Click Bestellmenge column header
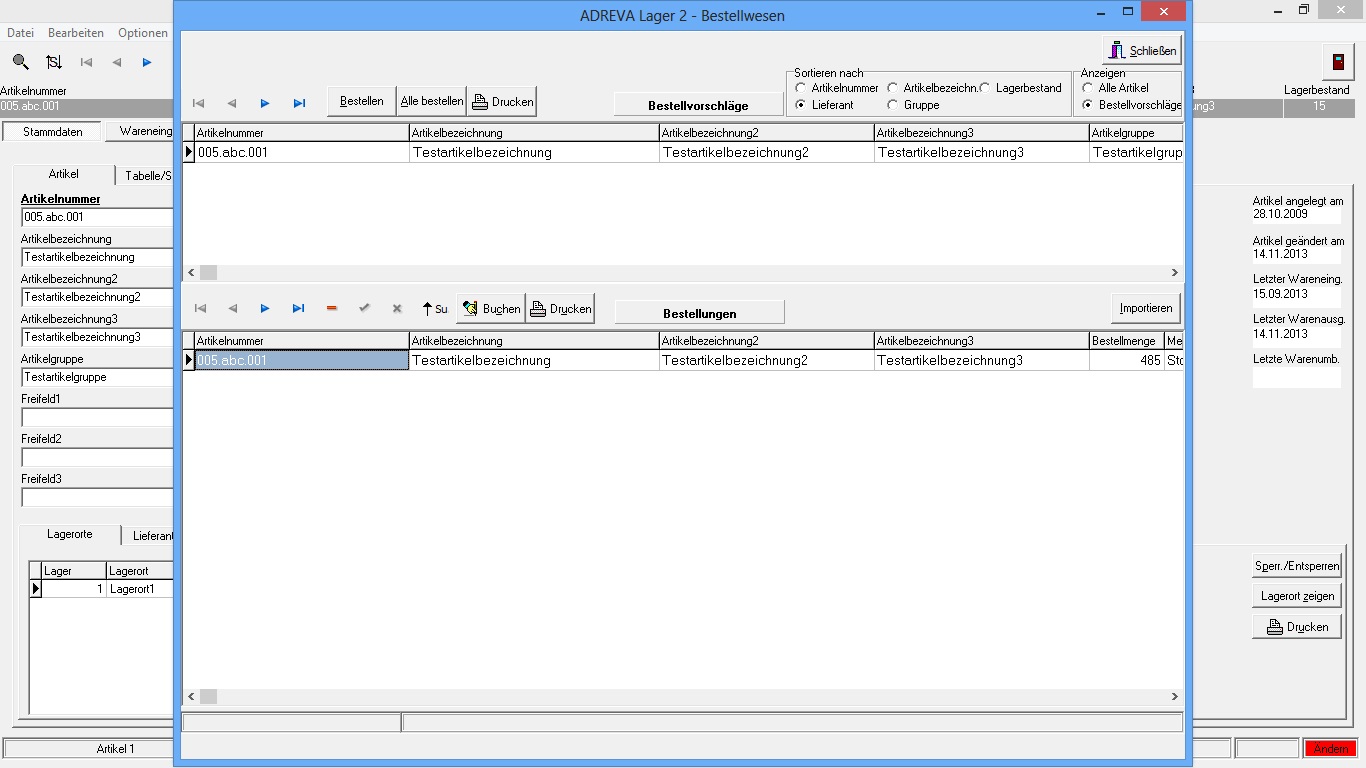 coord(1126,341)
